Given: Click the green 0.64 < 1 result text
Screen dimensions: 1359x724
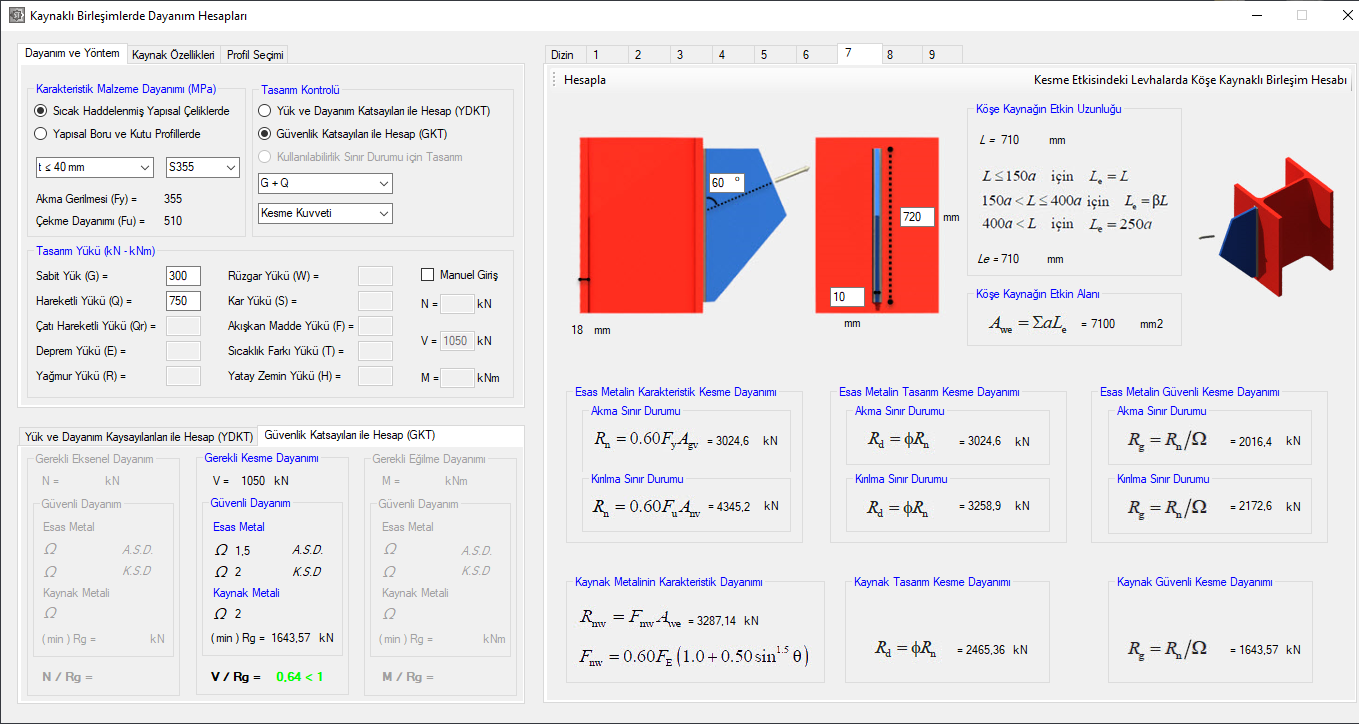Looking at the screenshot, I should [299, 677].
